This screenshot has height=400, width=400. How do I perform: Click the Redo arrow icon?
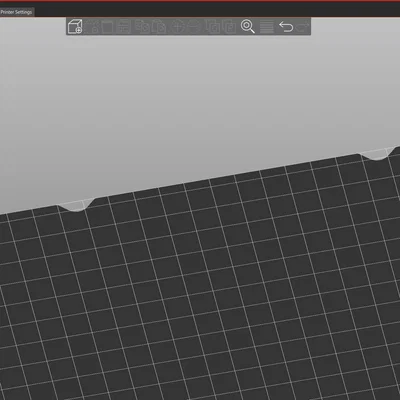302,26
